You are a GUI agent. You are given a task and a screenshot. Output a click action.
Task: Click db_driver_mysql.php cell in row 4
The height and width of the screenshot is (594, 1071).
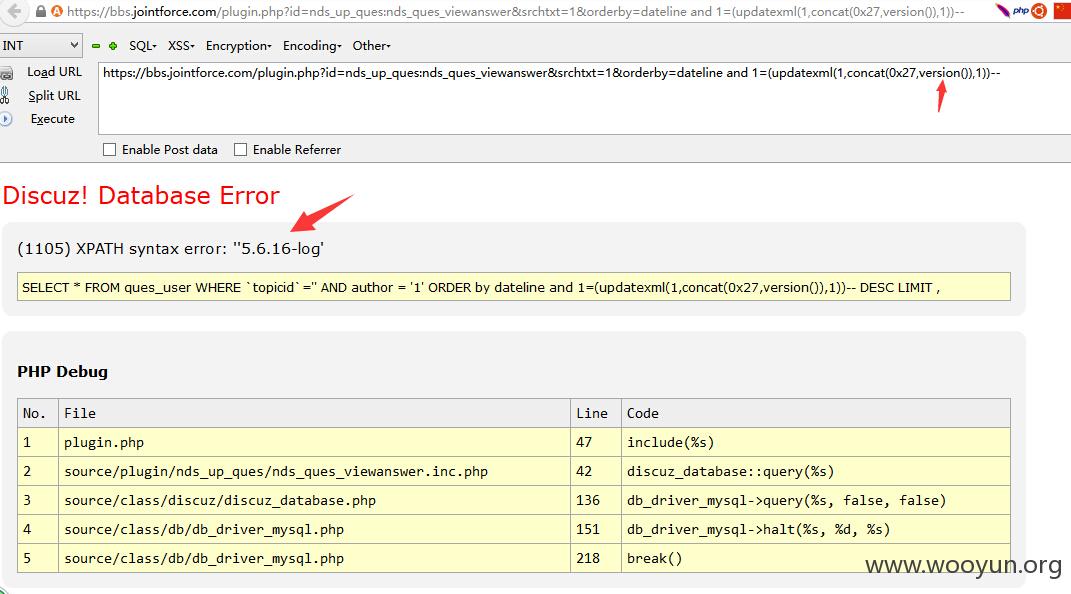pos(314,529)
